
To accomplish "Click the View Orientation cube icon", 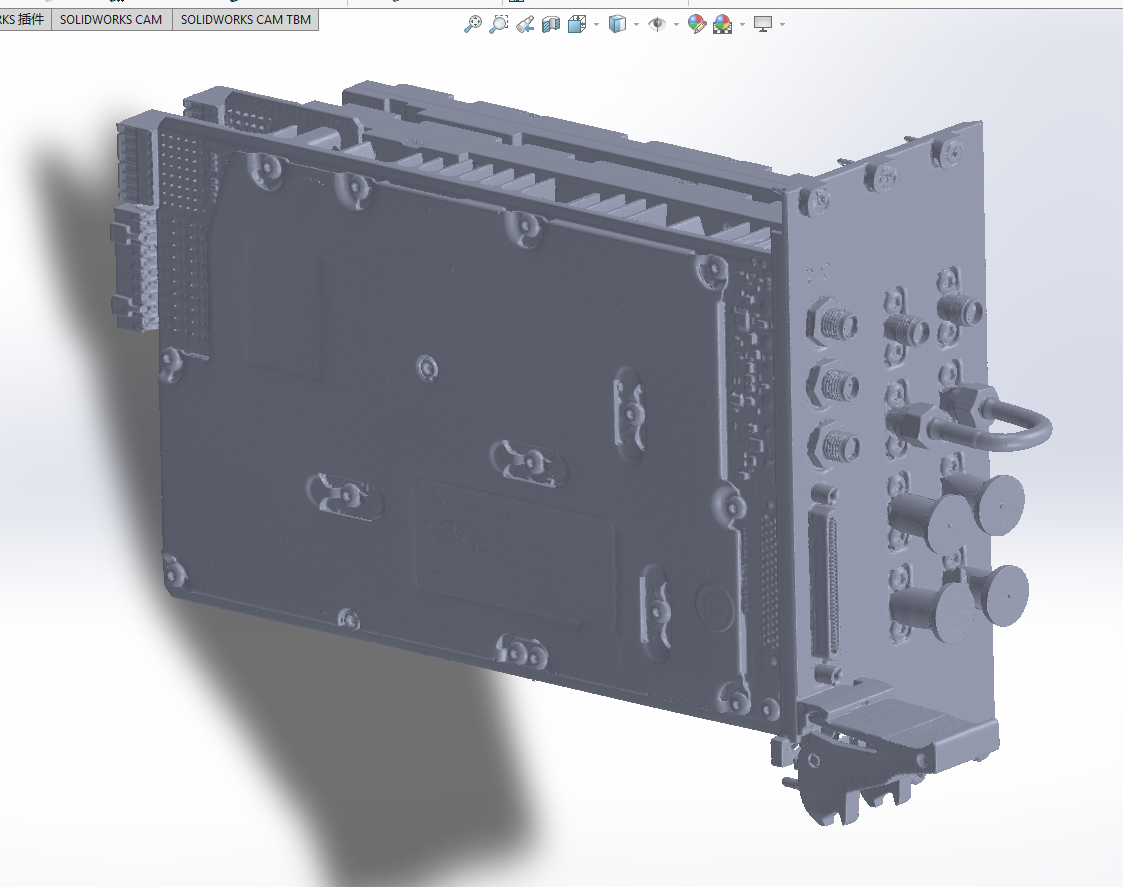I will (577, 24).
